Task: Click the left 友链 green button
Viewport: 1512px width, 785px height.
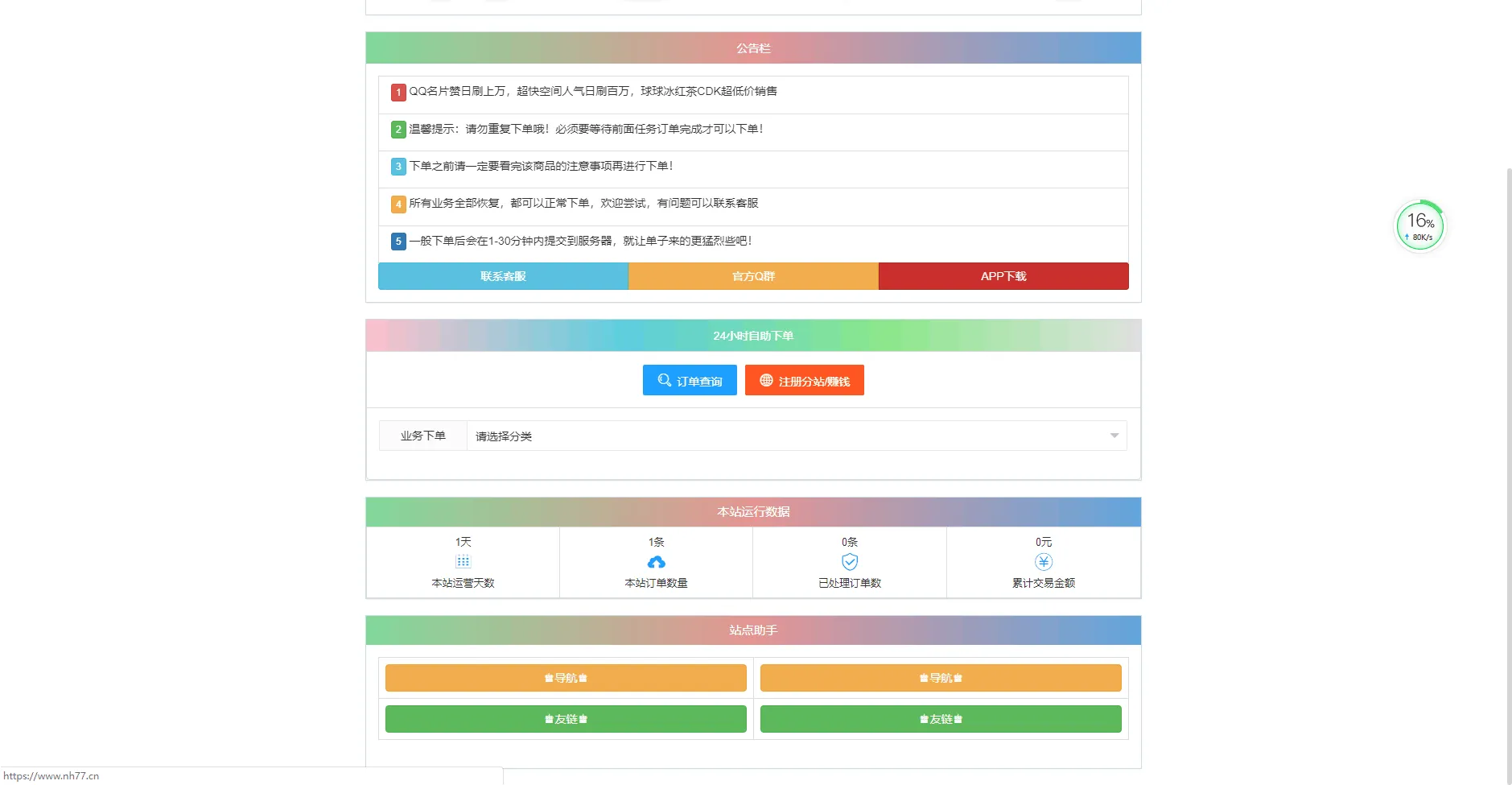Action: (566, 718)
